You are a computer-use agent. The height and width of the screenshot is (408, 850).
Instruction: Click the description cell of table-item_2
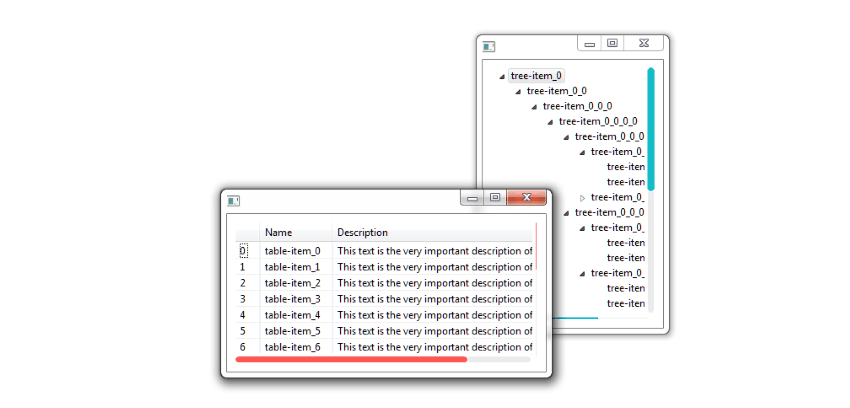pos(434,283)
